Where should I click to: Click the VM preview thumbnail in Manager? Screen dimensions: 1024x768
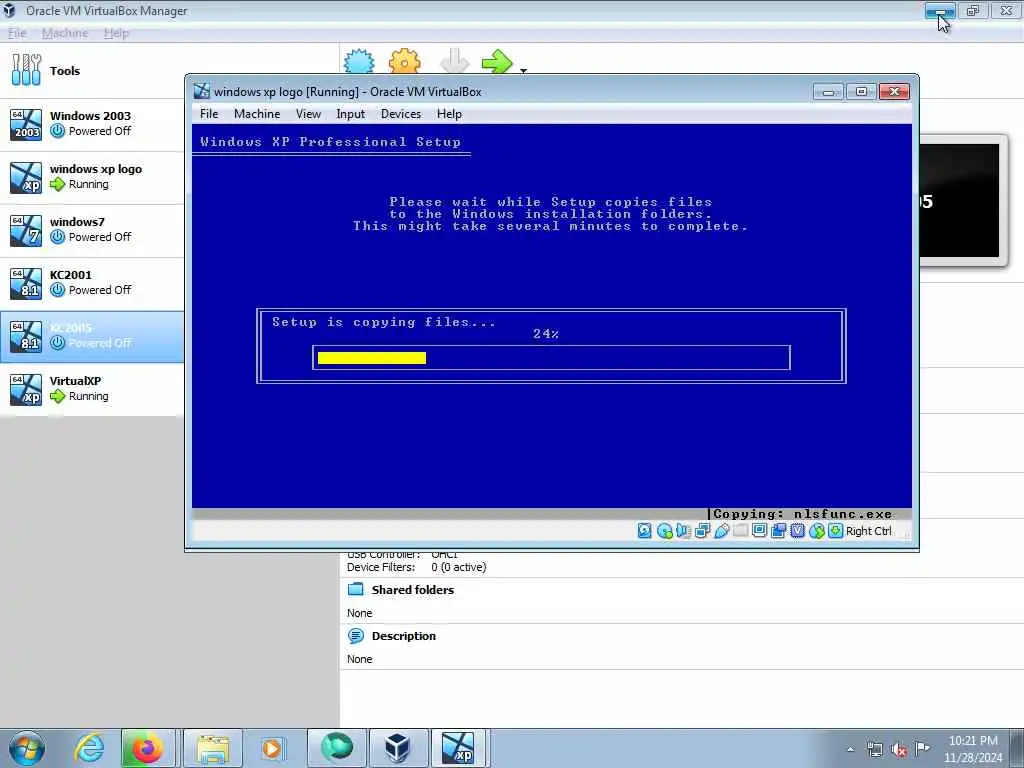click(959, 200)
